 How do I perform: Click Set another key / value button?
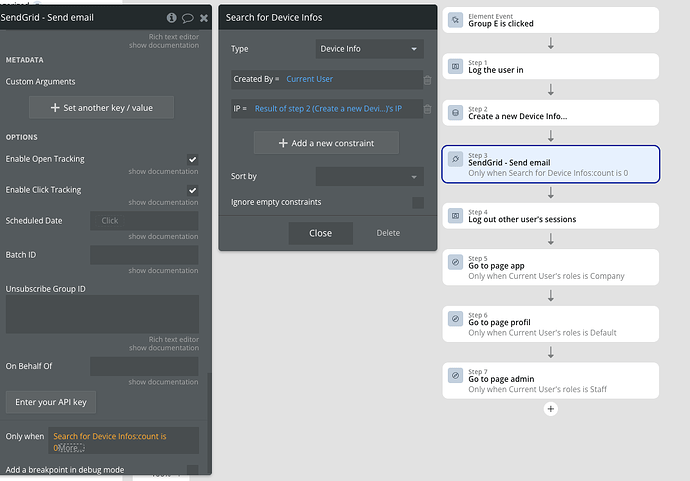tap(101, 107)
